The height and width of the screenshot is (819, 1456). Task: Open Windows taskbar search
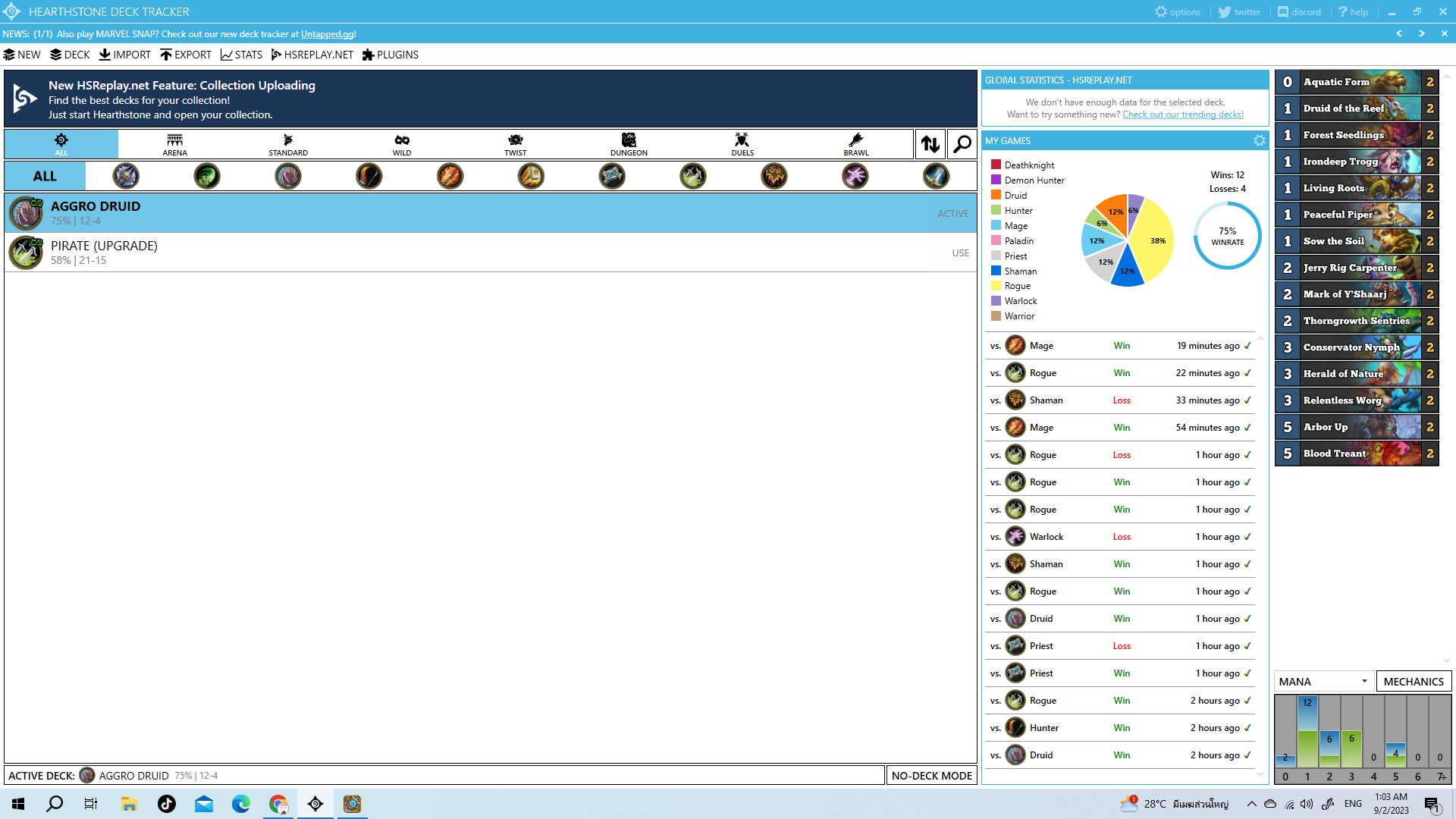coord(55,804)
